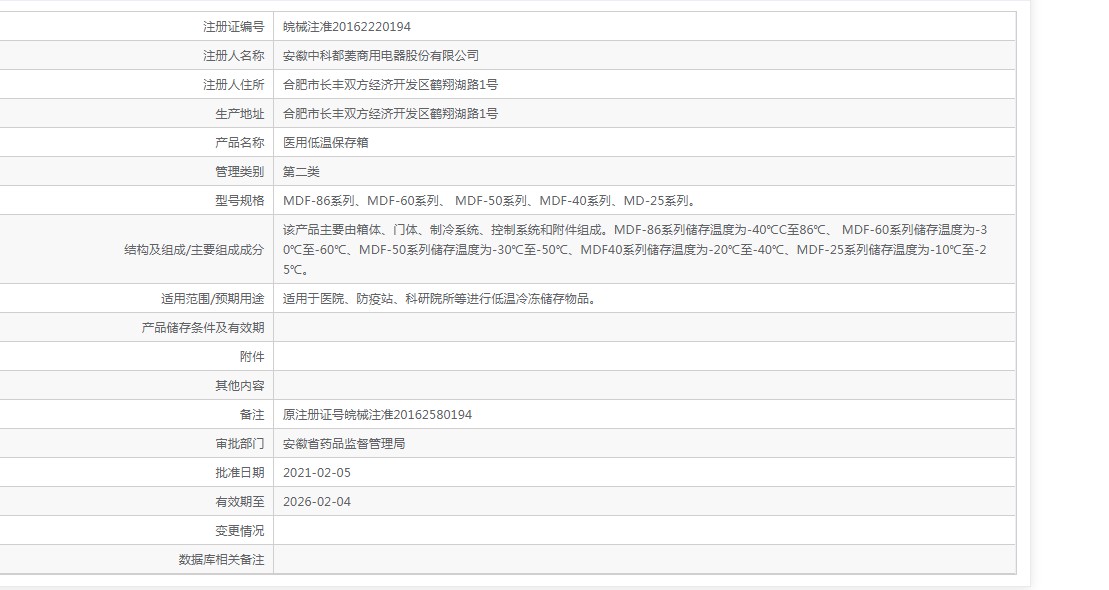Select the 备注 label
This screenshot has width=1109, height=590.
click(252, 415)
